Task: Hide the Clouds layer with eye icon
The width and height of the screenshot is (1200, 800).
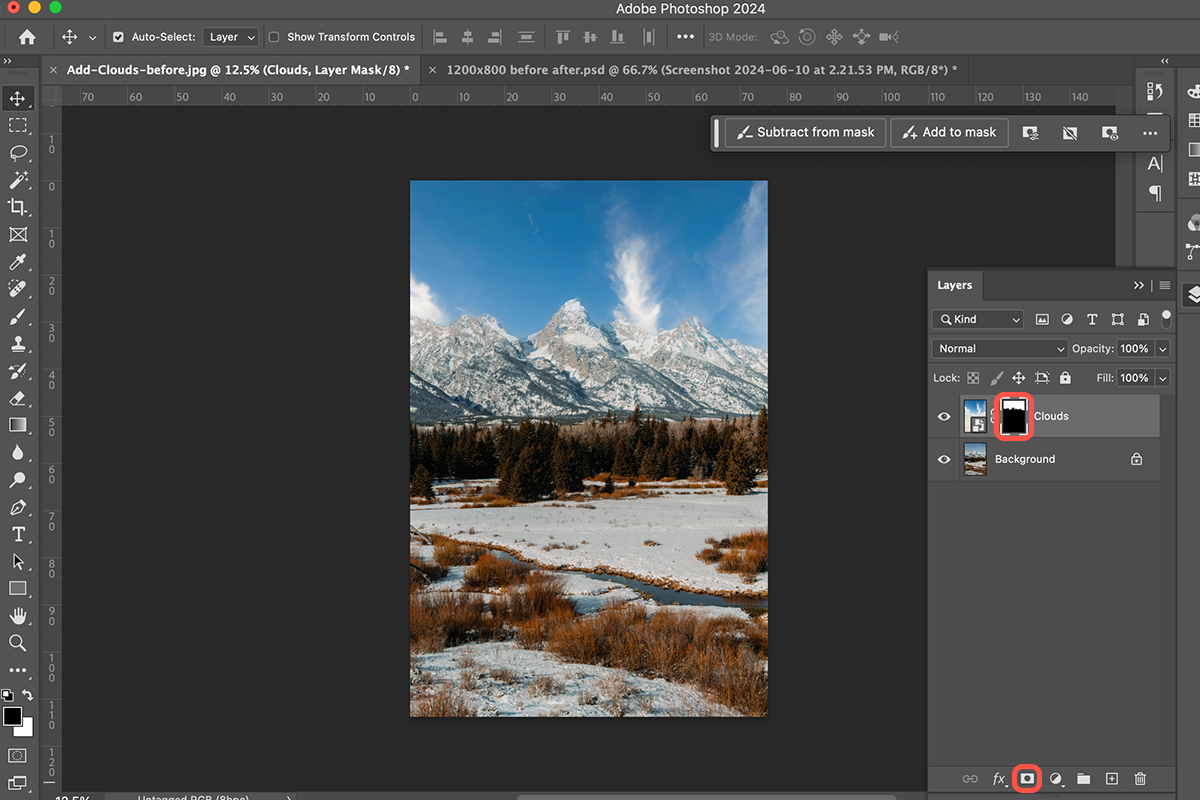Action: (x=943, y=416)
